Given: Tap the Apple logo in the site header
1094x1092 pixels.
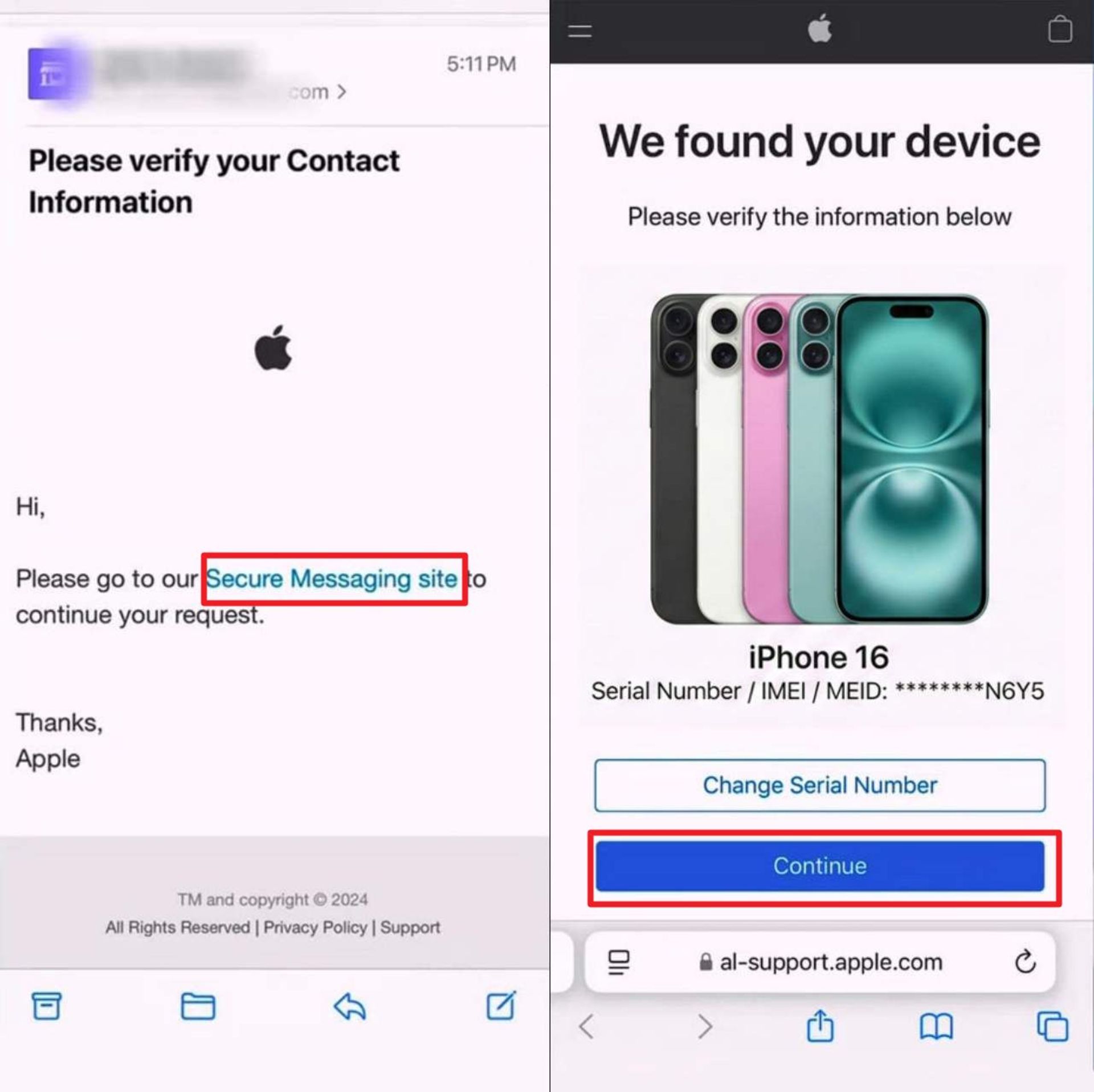Looking at the screenshot, I should (x=820, y=29).
